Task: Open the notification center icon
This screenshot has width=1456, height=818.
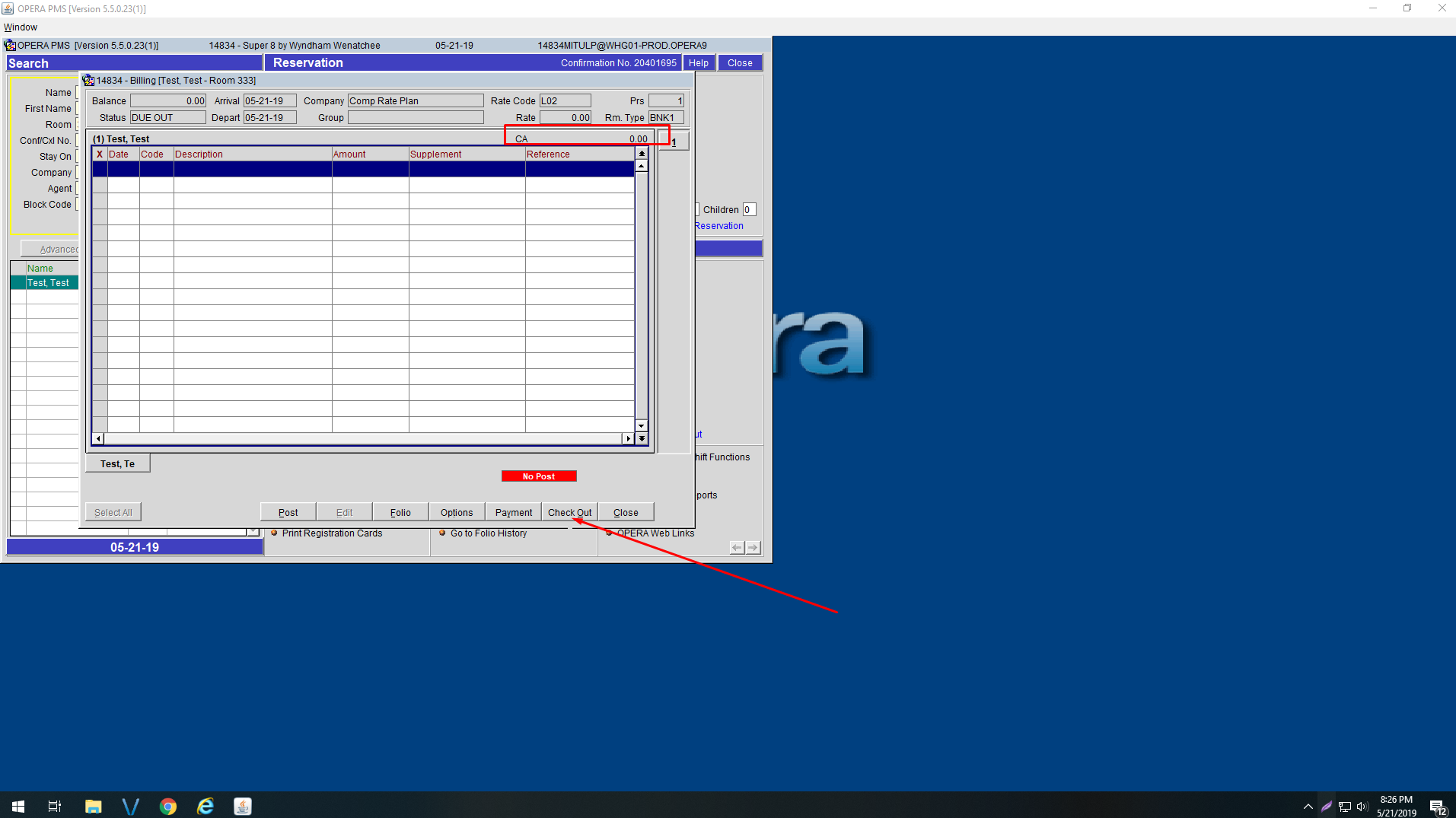Action: [x=1437, y=807]
